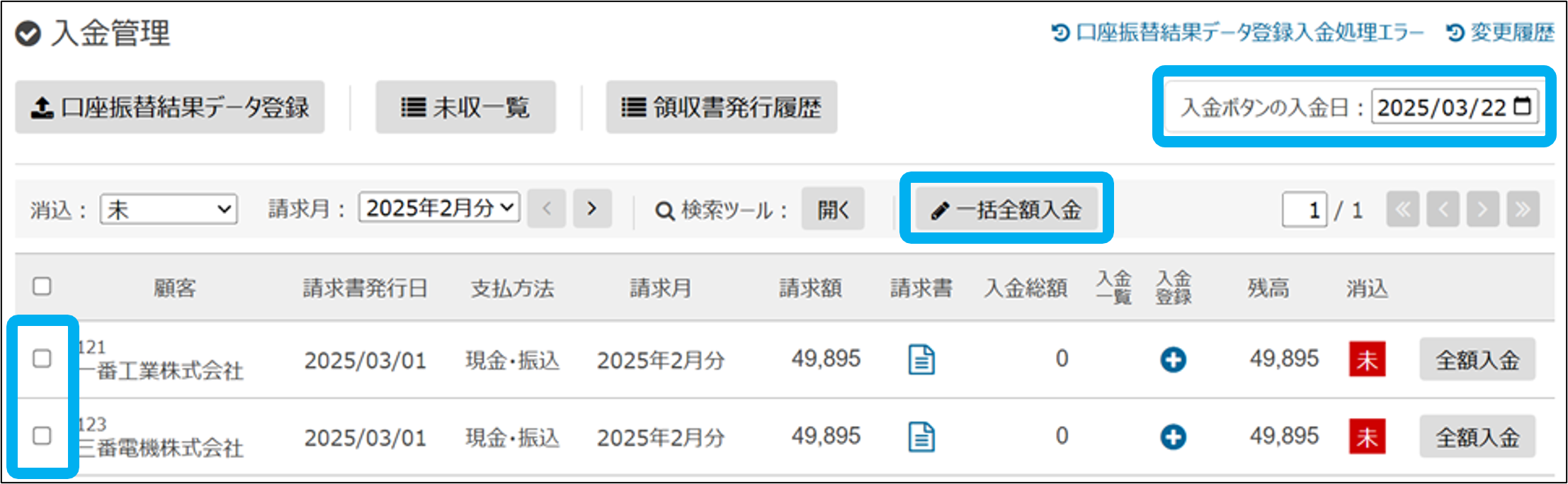Image resolution: width=1568 pixels, height=484 pixels.
Task: Select checkbox for 一番工業株式会社 row
Action: [x=42, y=359]
